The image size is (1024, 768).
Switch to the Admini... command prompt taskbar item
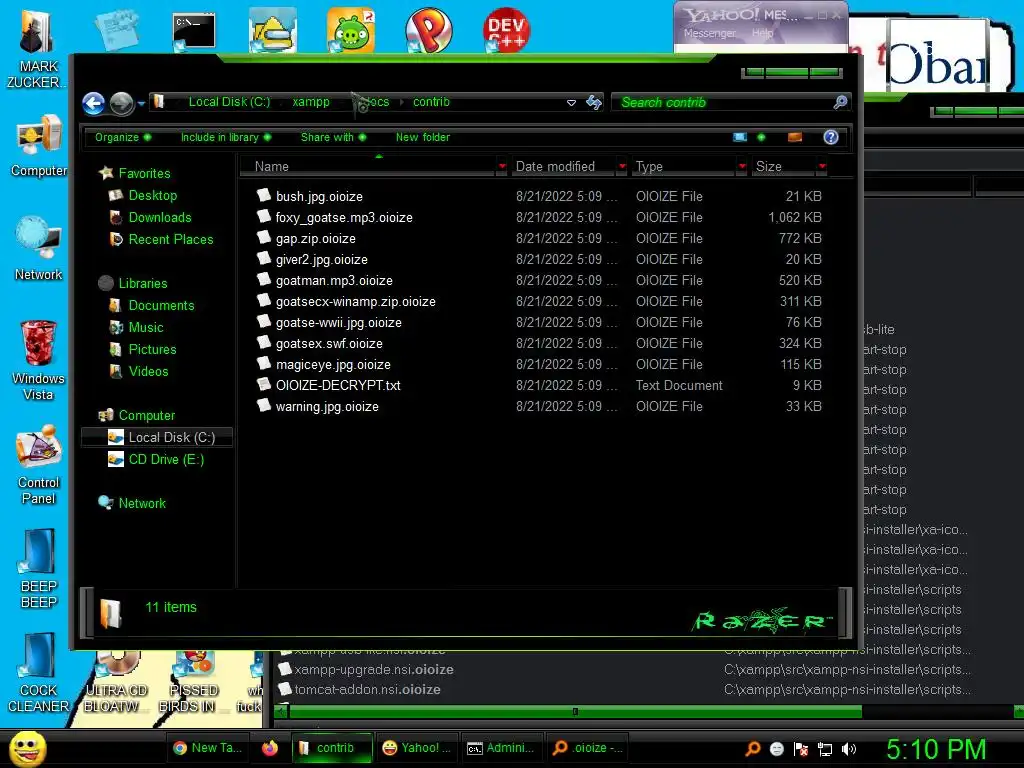pyautogui.click(x=502, y=748)
